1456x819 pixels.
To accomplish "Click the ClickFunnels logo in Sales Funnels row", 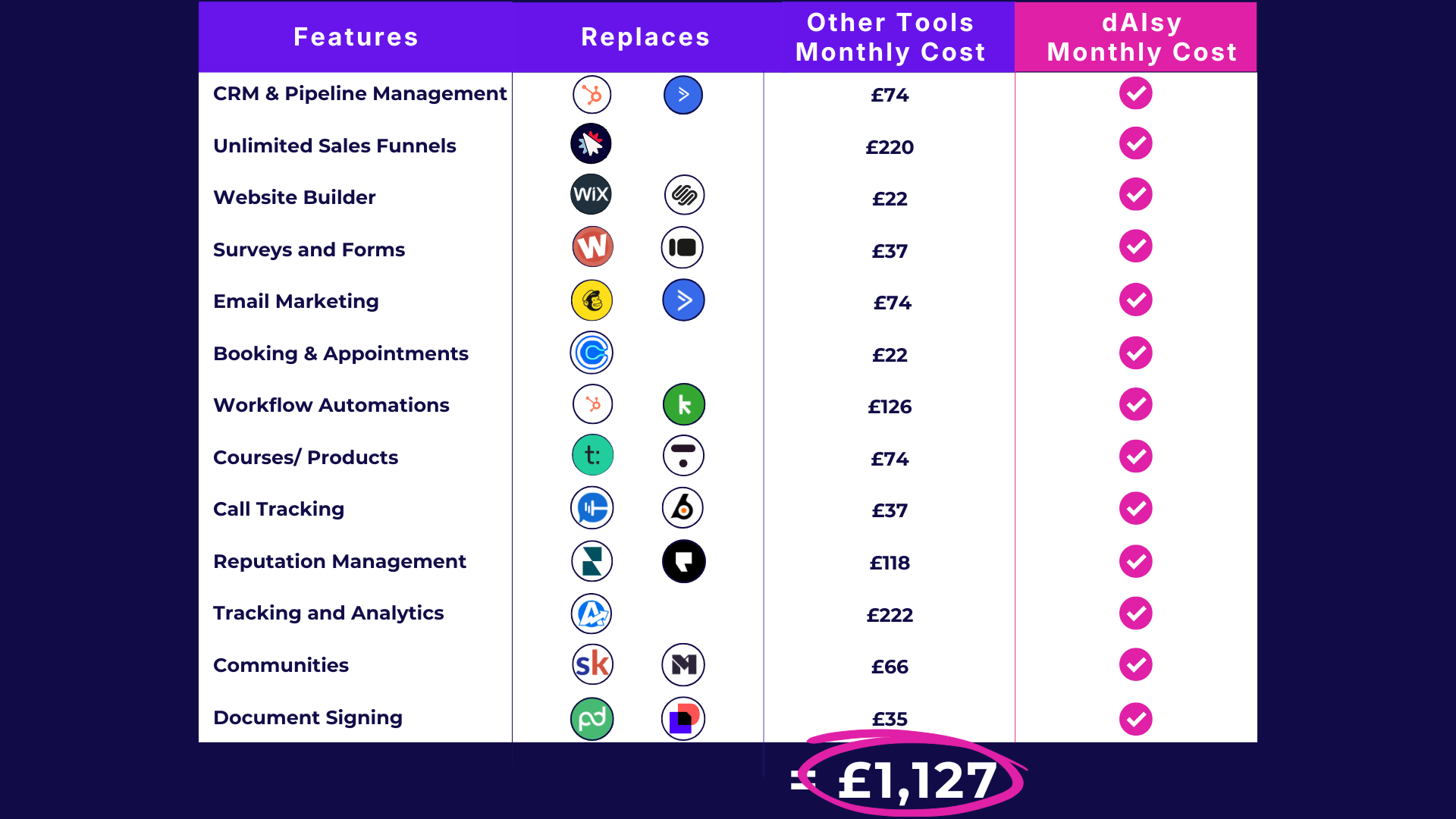I will [x=591, y=143].
